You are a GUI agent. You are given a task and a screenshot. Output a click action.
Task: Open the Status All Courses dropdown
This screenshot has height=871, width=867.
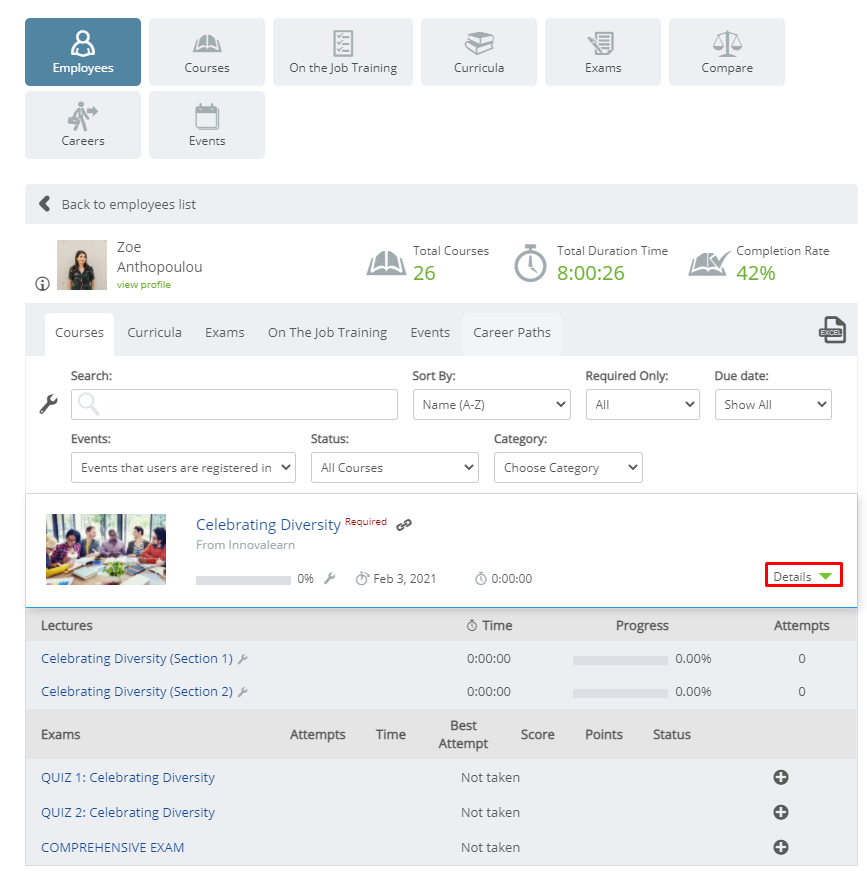click(395, 468)
